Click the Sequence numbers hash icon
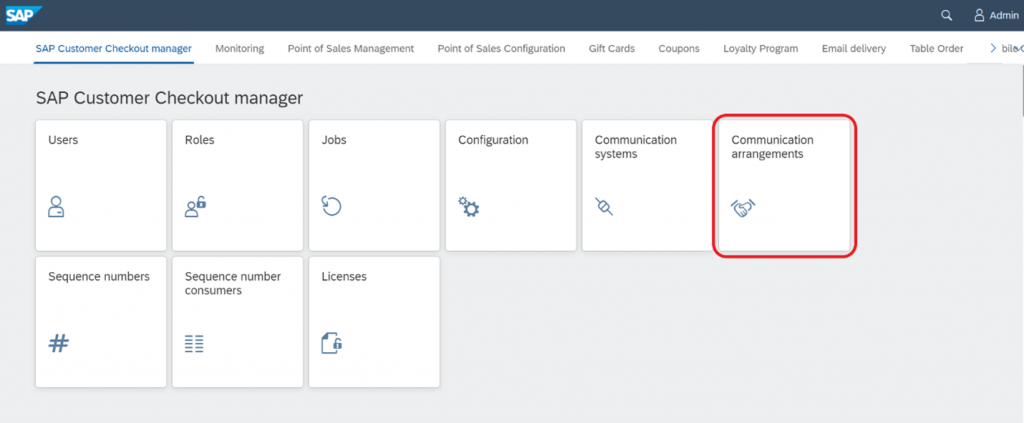Image resolution: width=1024 pixels, height=423 pixels. pyautogui.click(x=59, y=343)
